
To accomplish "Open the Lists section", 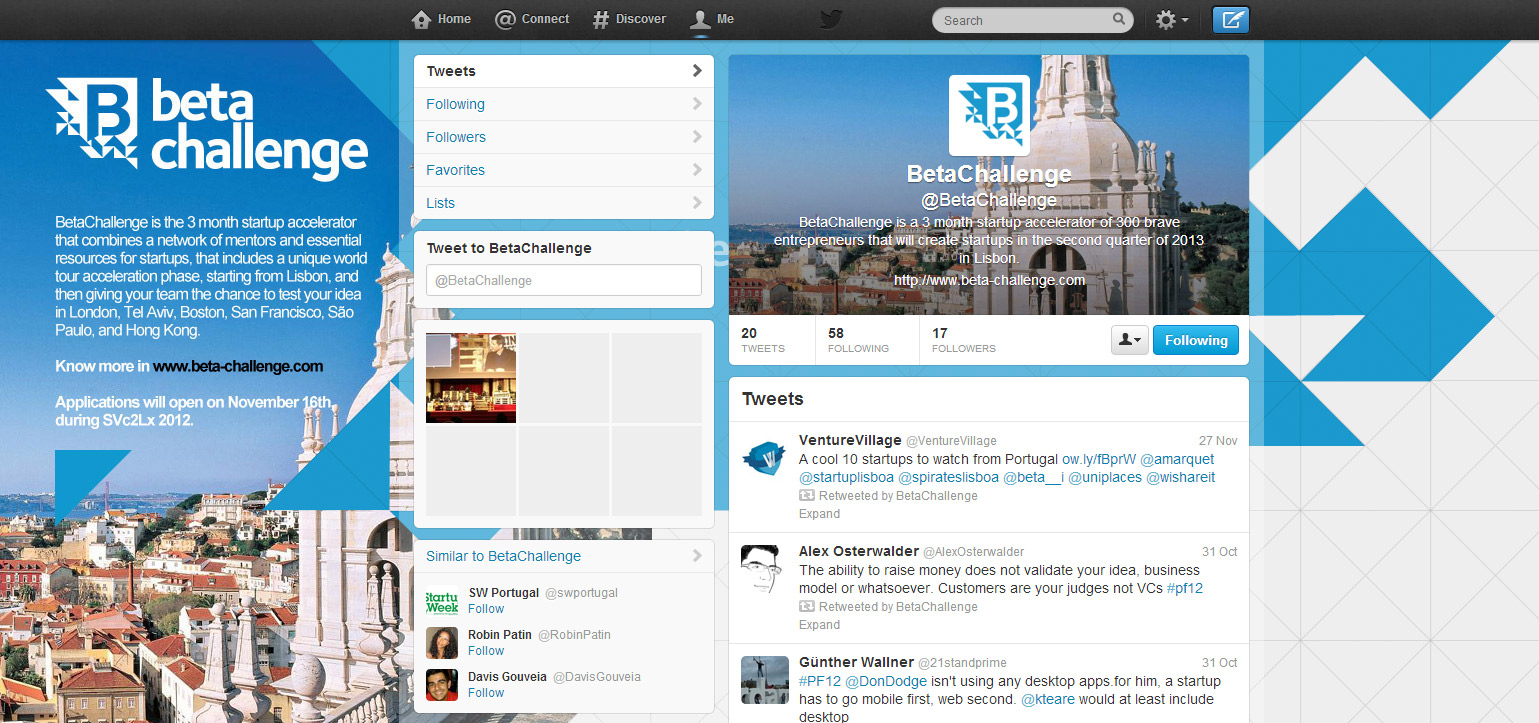I will coord(440,203).
